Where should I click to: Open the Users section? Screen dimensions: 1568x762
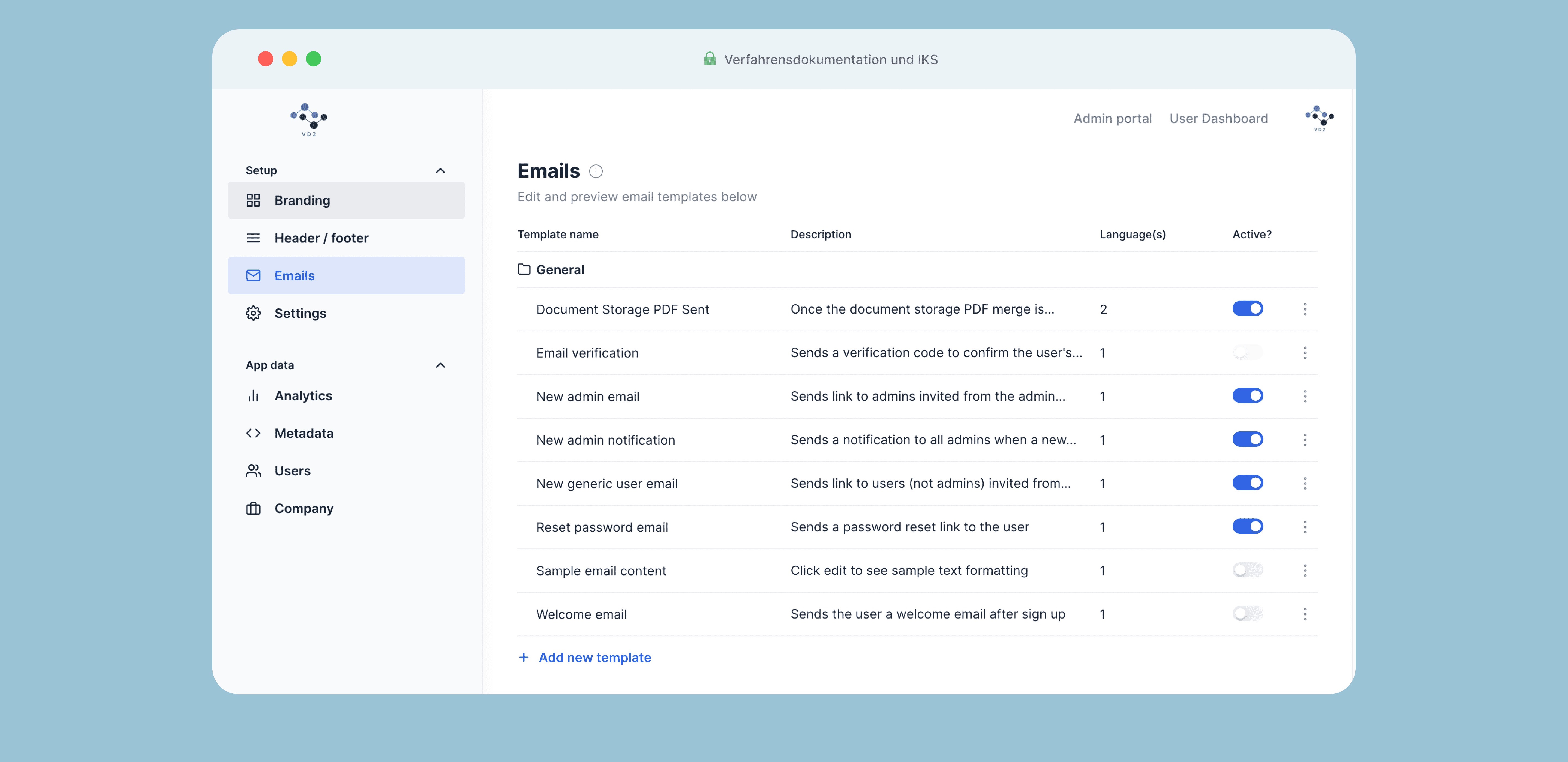(346, 471)
